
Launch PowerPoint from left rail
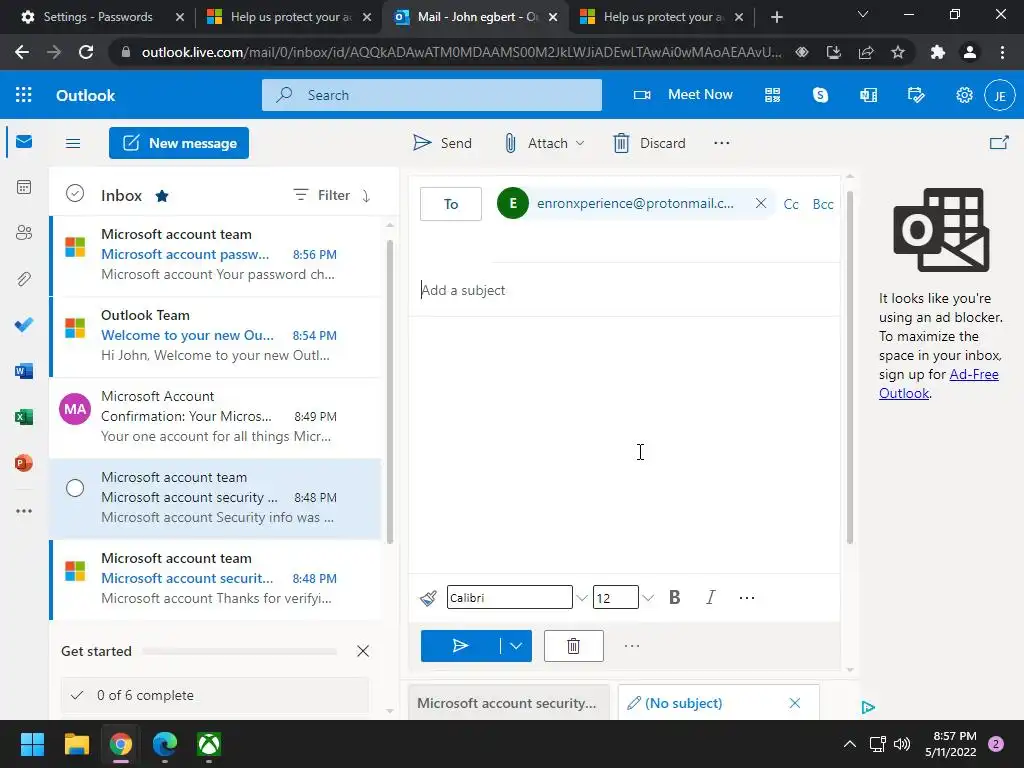pos(24,463)
